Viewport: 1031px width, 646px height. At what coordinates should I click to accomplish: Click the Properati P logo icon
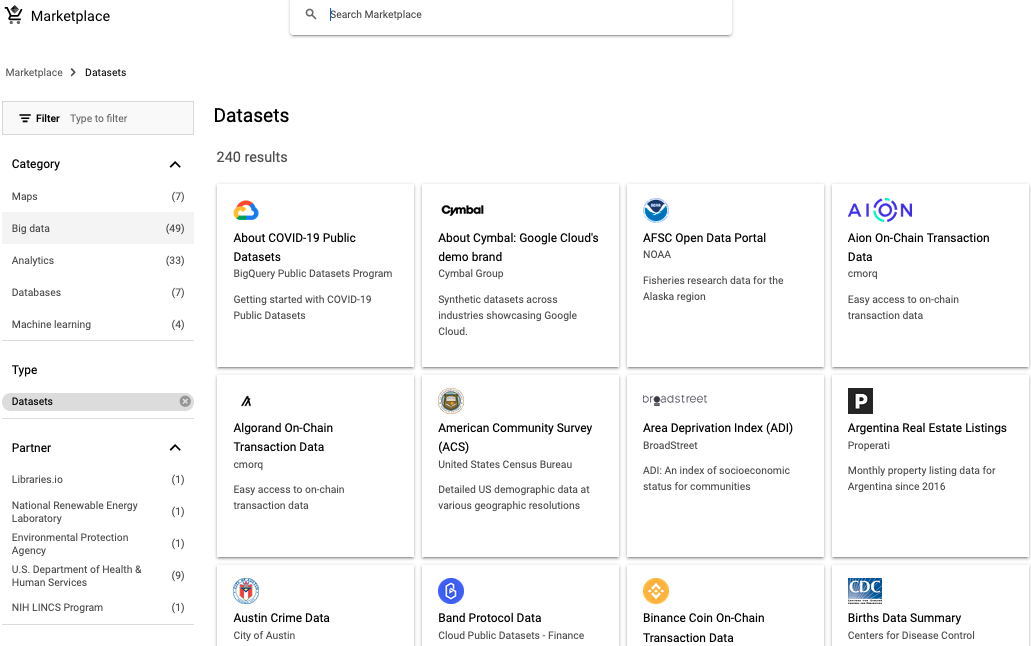860,401
